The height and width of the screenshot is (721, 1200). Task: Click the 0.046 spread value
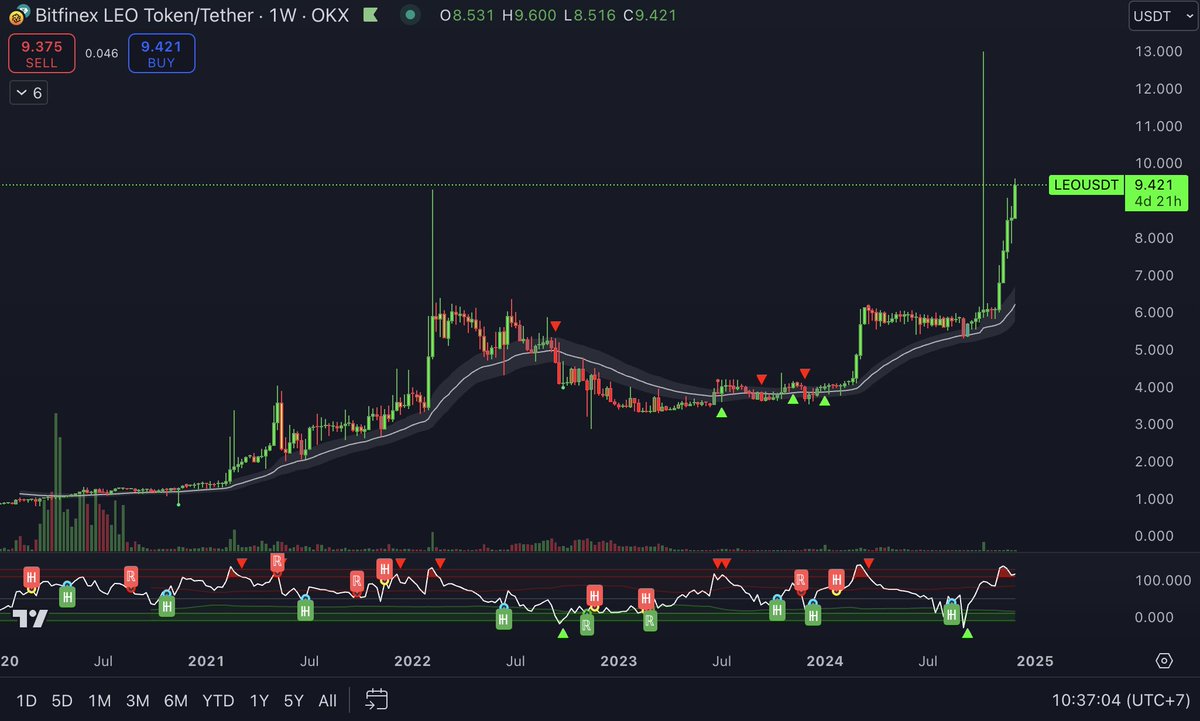101,53
